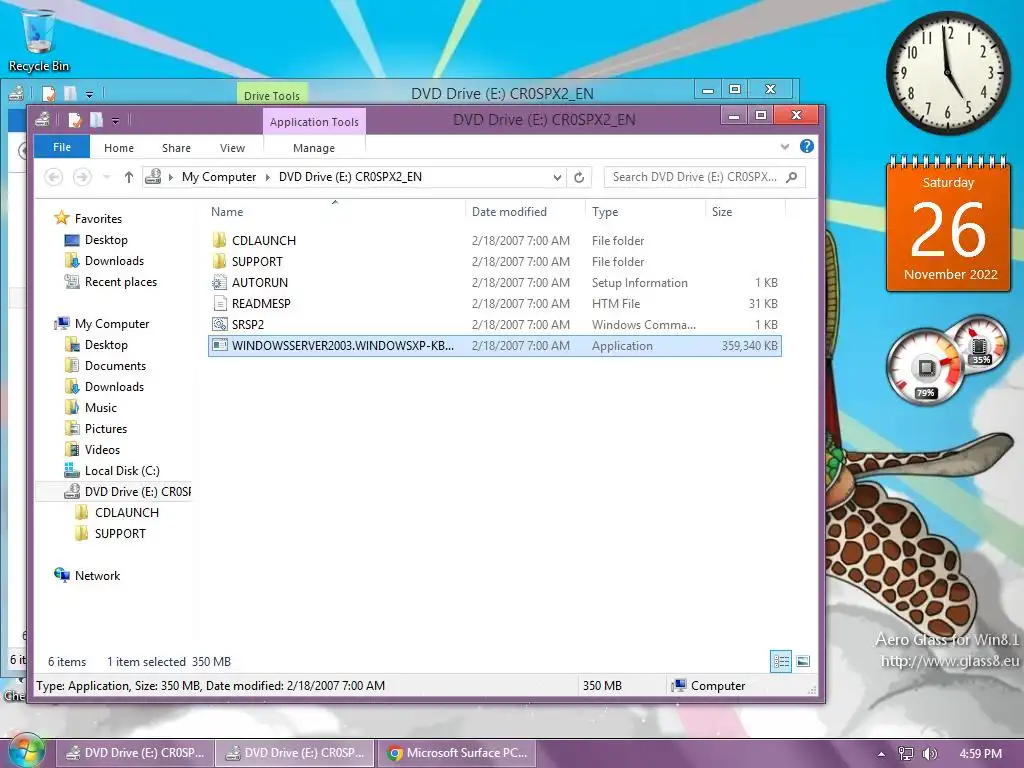1024x768 pixels.
Task: Open Recent places in navigation pane
Action: [x=111, y=281]
